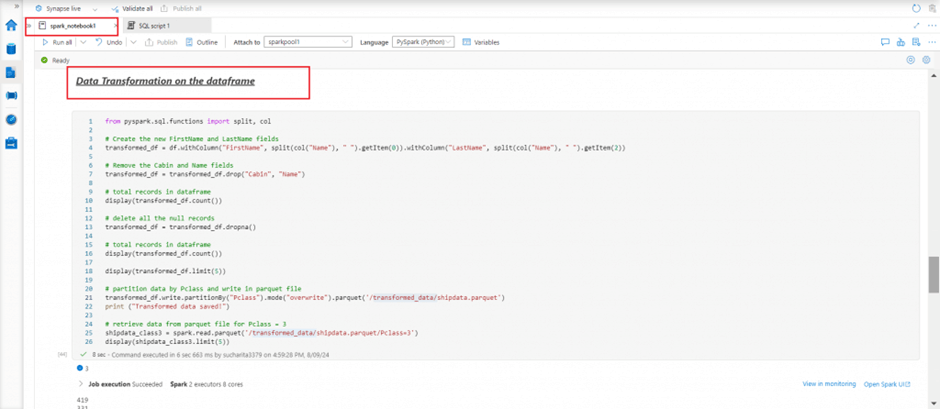Open the Develop hub icon

(x=12, y=73)
